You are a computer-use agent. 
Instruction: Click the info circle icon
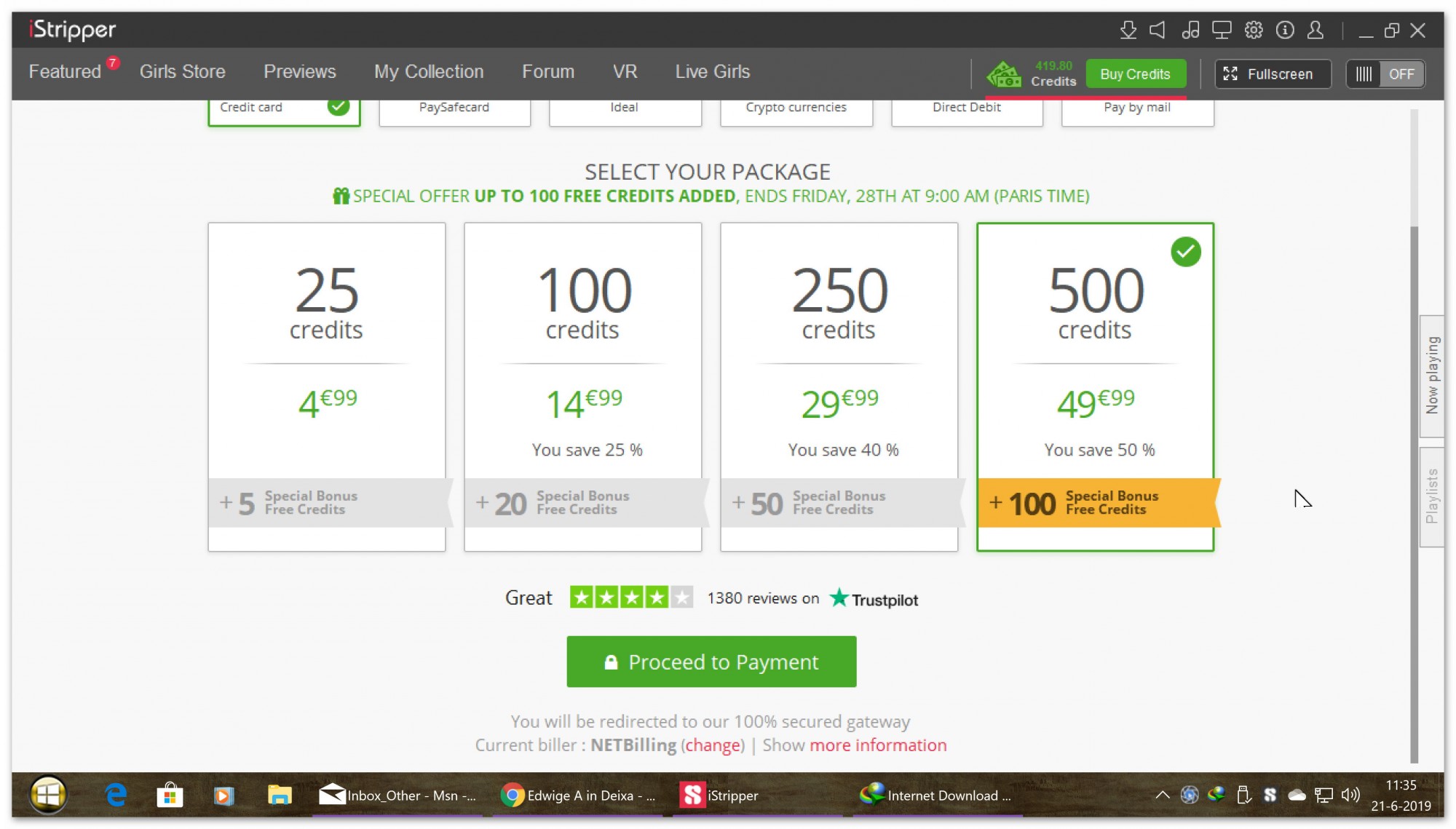pyautogui.click(x=1285, y=30)
